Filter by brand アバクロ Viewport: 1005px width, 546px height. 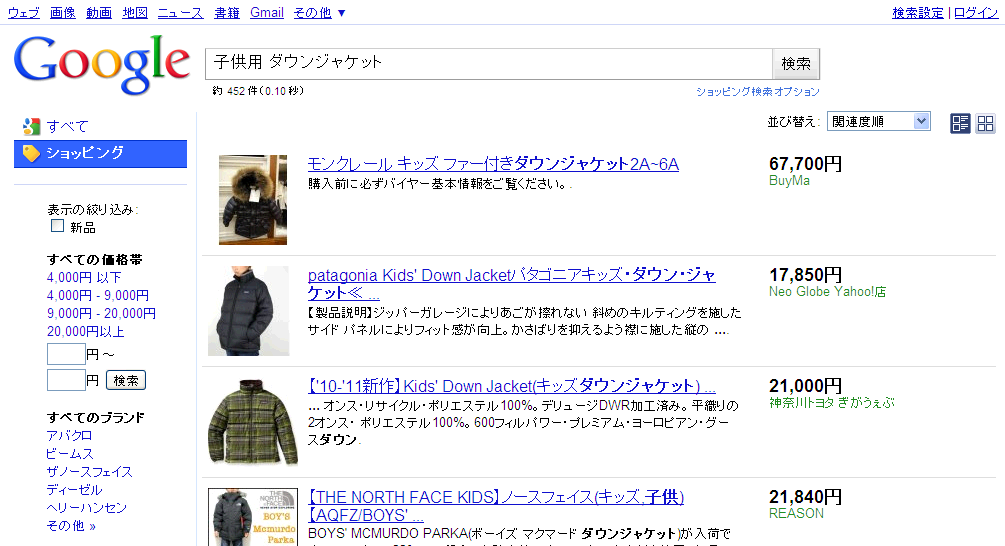[x=69, y=435]
